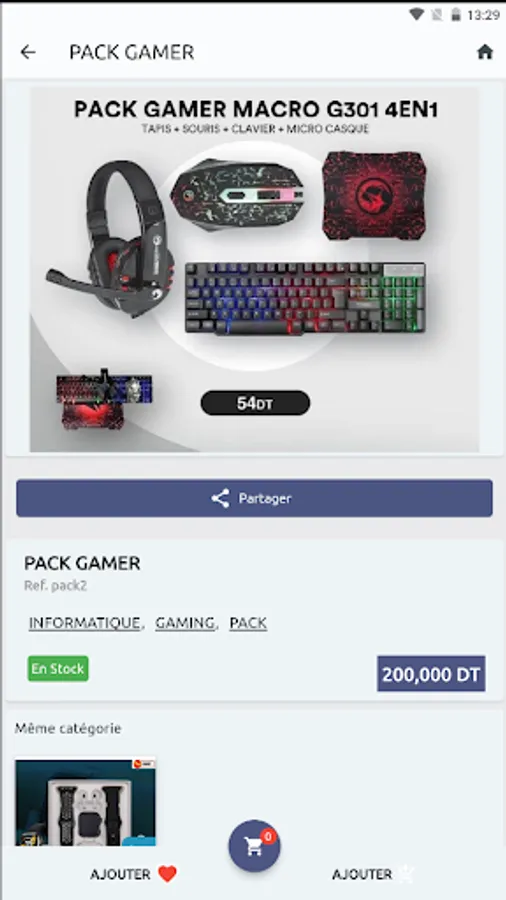Go back using the arrow icon
The height and width of the screenshot is (900, 506).
28,52
